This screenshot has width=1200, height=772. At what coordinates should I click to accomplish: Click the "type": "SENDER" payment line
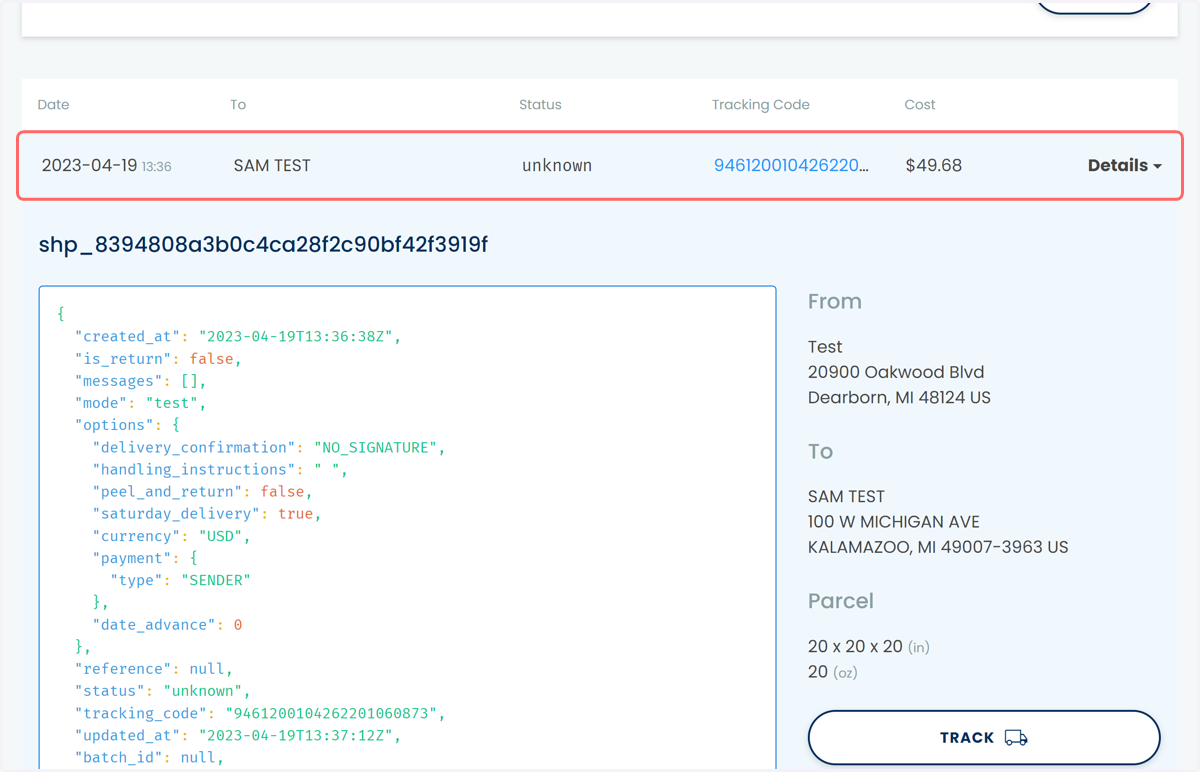(x=180, y=580)
